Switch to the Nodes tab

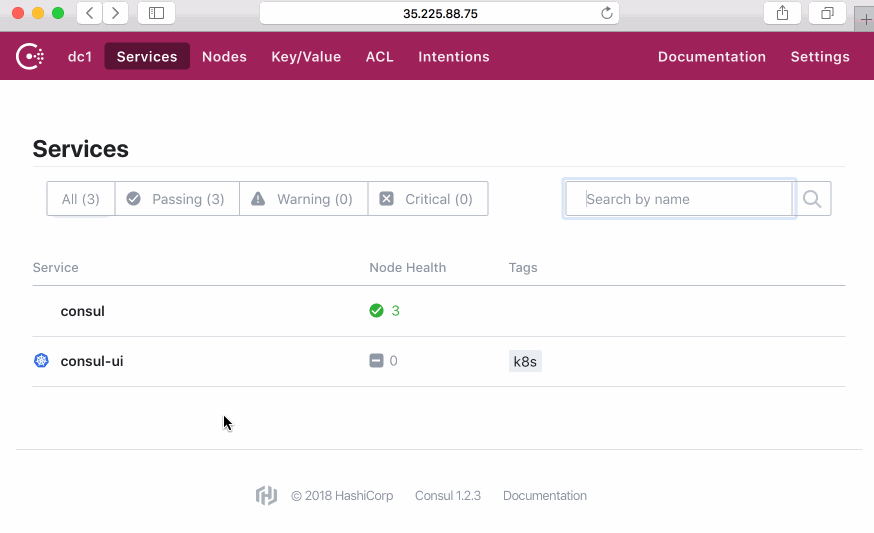224,56
